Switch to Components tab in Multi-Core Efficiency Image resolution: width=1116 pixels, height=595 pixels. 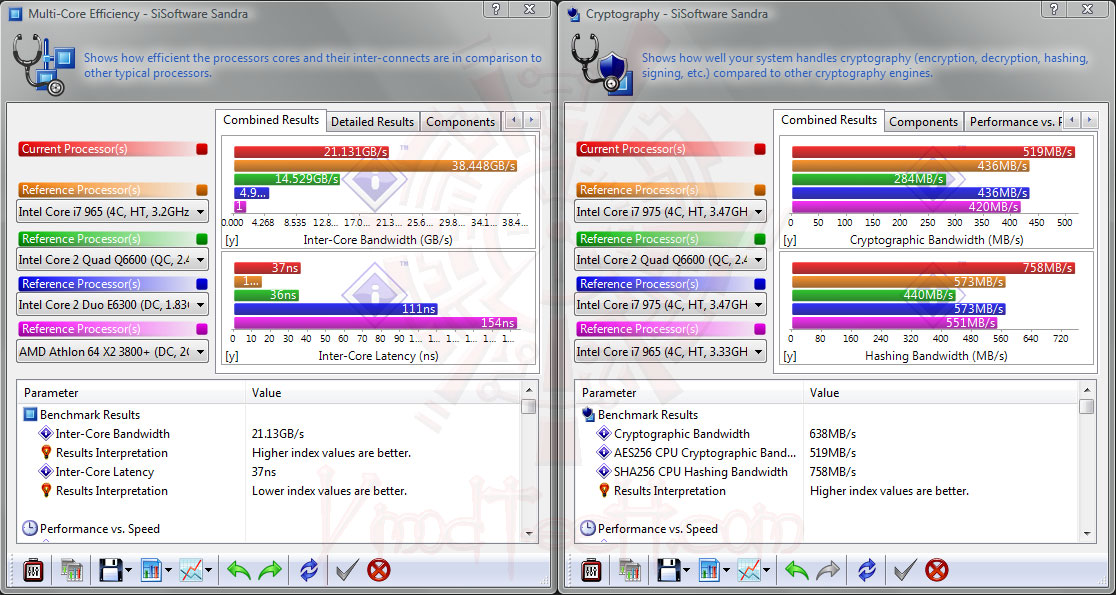click(460, 122)
